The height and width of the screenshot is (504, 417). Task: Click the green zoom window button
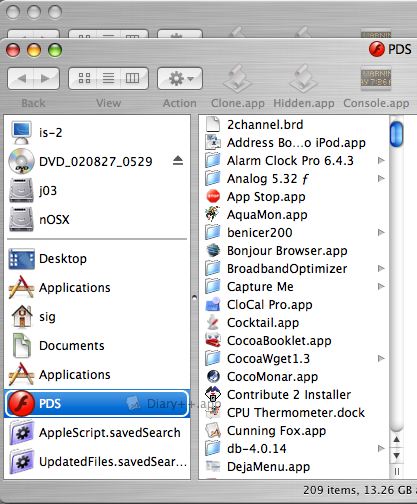click(55, 50)
